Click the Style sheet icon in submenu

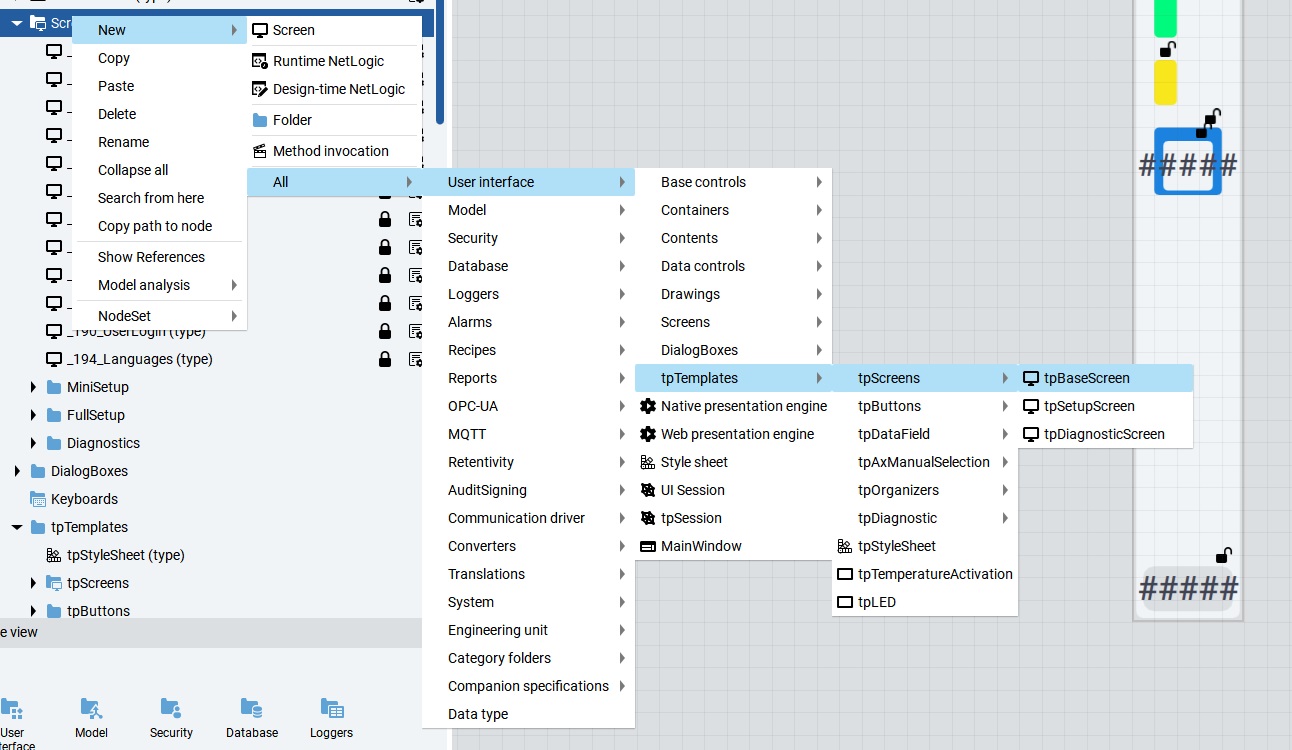[x=648, y=462]
